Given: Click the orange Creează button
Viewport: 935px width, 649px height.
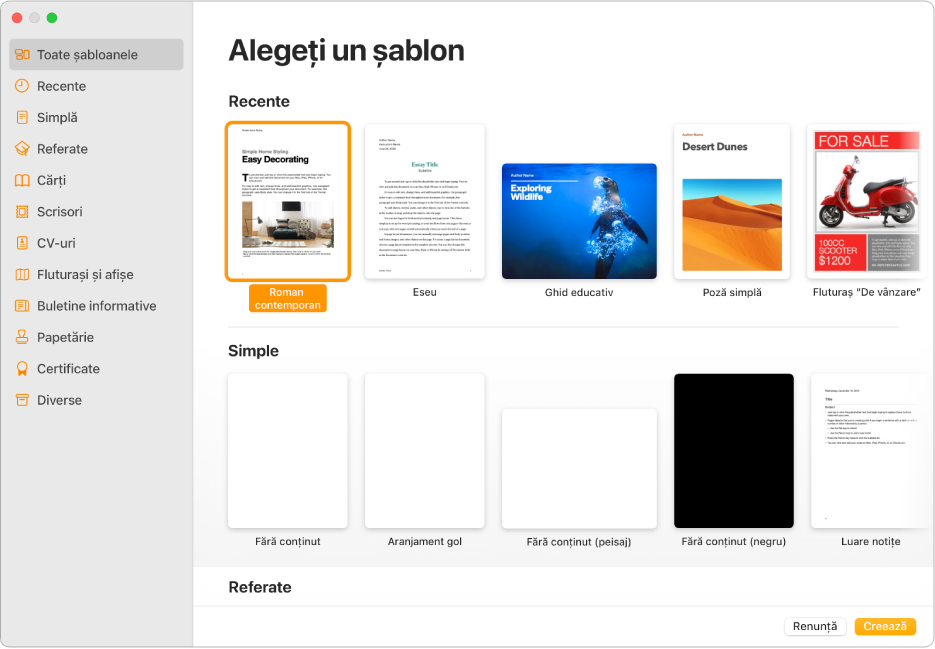Looking at the screenshot, I should click(x=885, y=626).
